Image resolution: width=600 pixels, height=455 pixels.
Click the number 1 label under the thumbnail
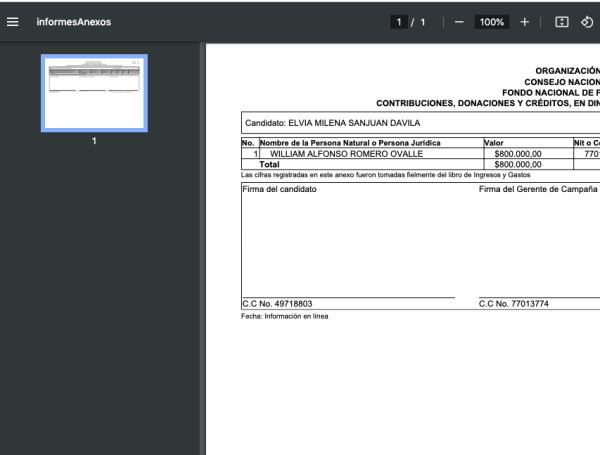click(x=94, y=141)
